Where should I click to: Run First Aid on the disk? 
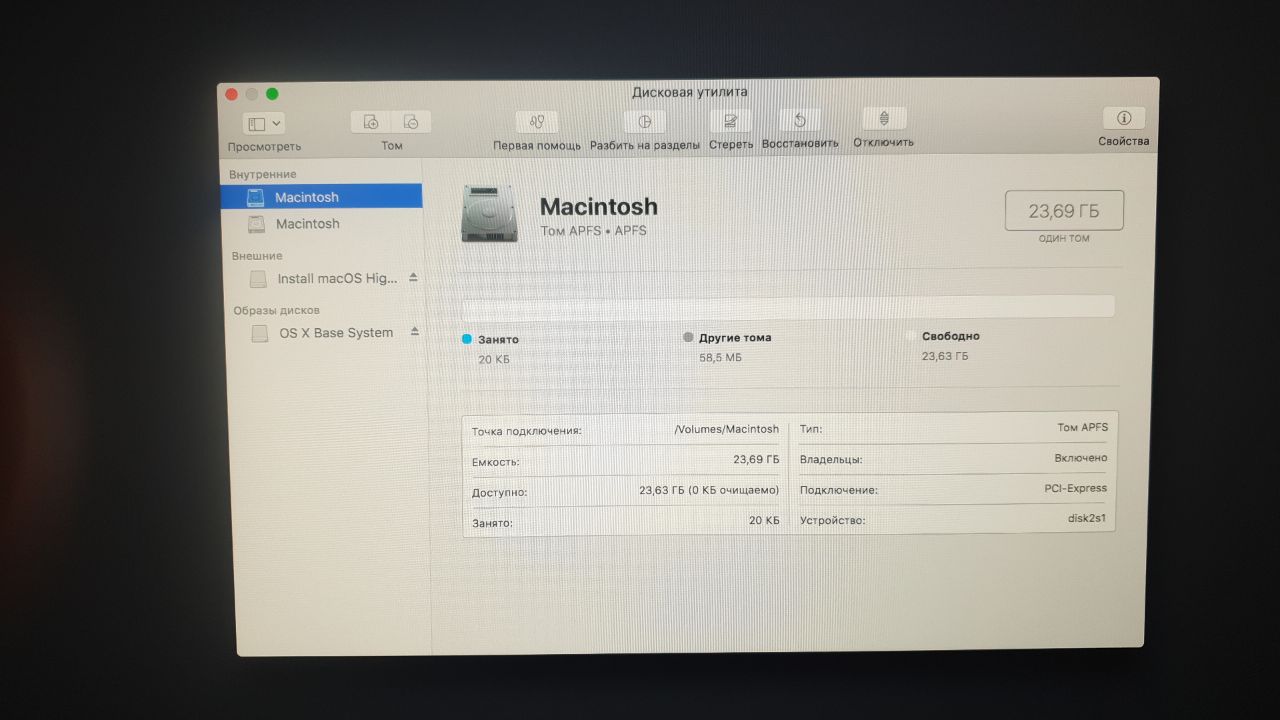[537, 121]
